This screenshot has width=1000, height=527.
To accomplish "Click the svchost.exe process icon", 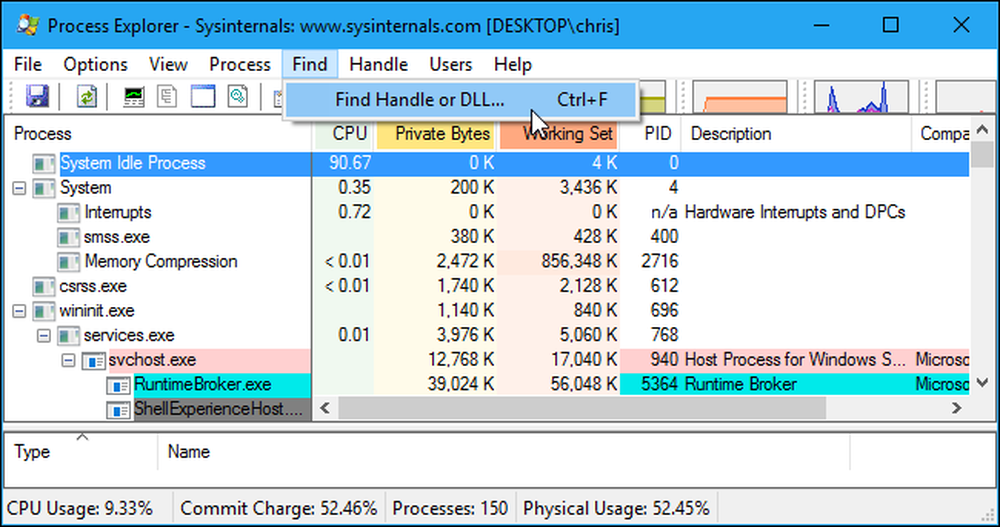I will (93, 360).
